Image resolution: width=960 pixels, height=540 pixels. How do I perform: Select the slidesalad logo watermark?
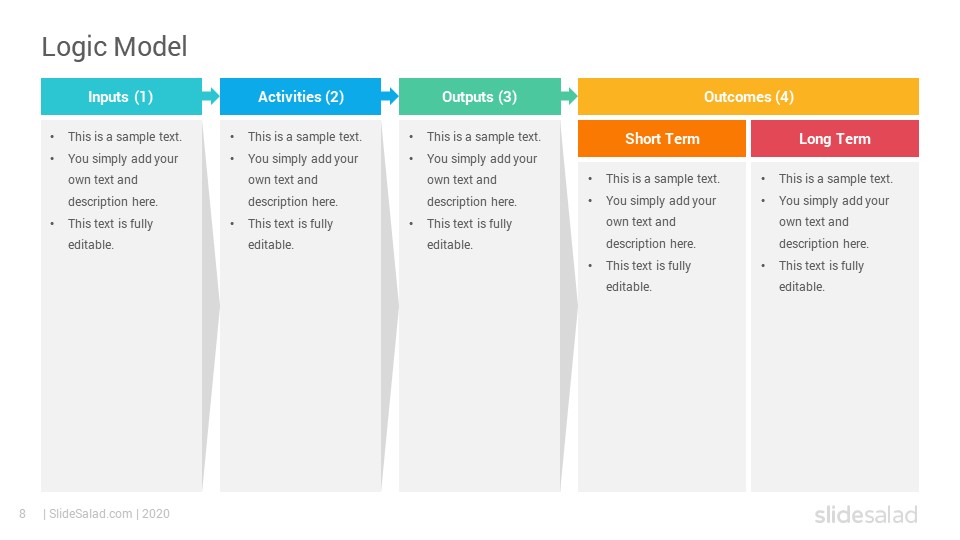[866, 514]
